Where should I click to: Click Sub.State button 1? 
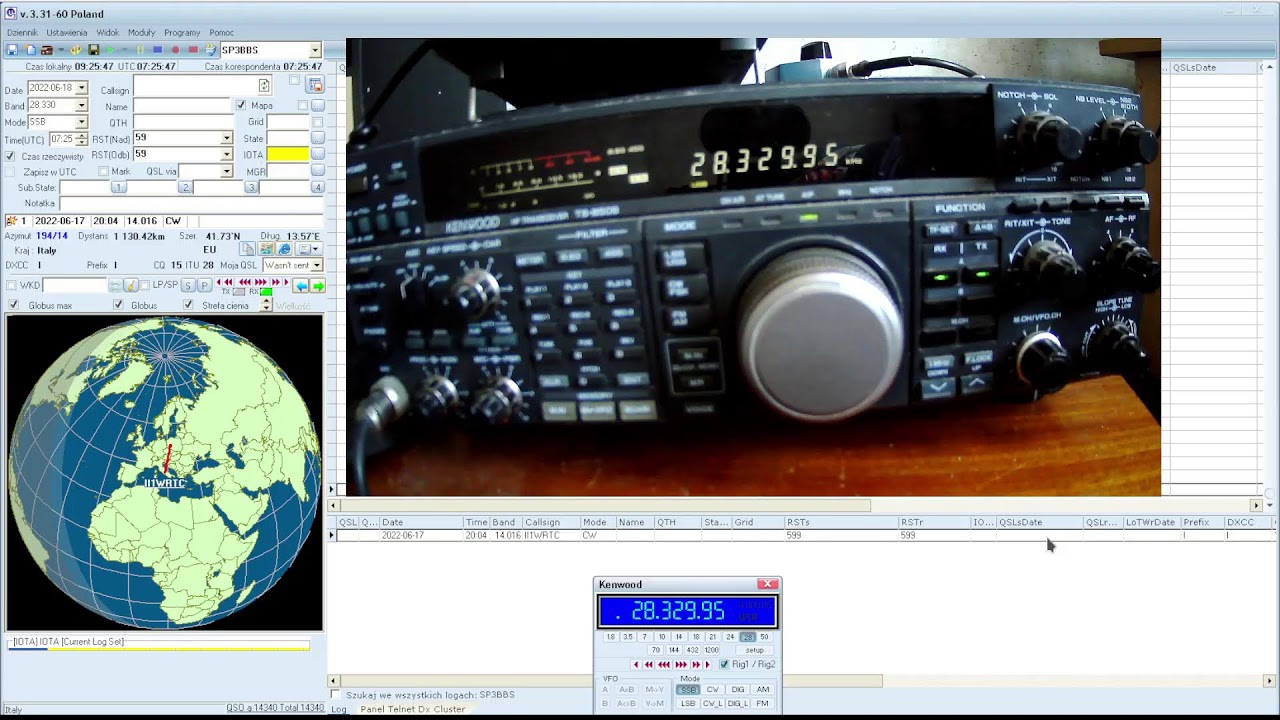pos(118,187)
